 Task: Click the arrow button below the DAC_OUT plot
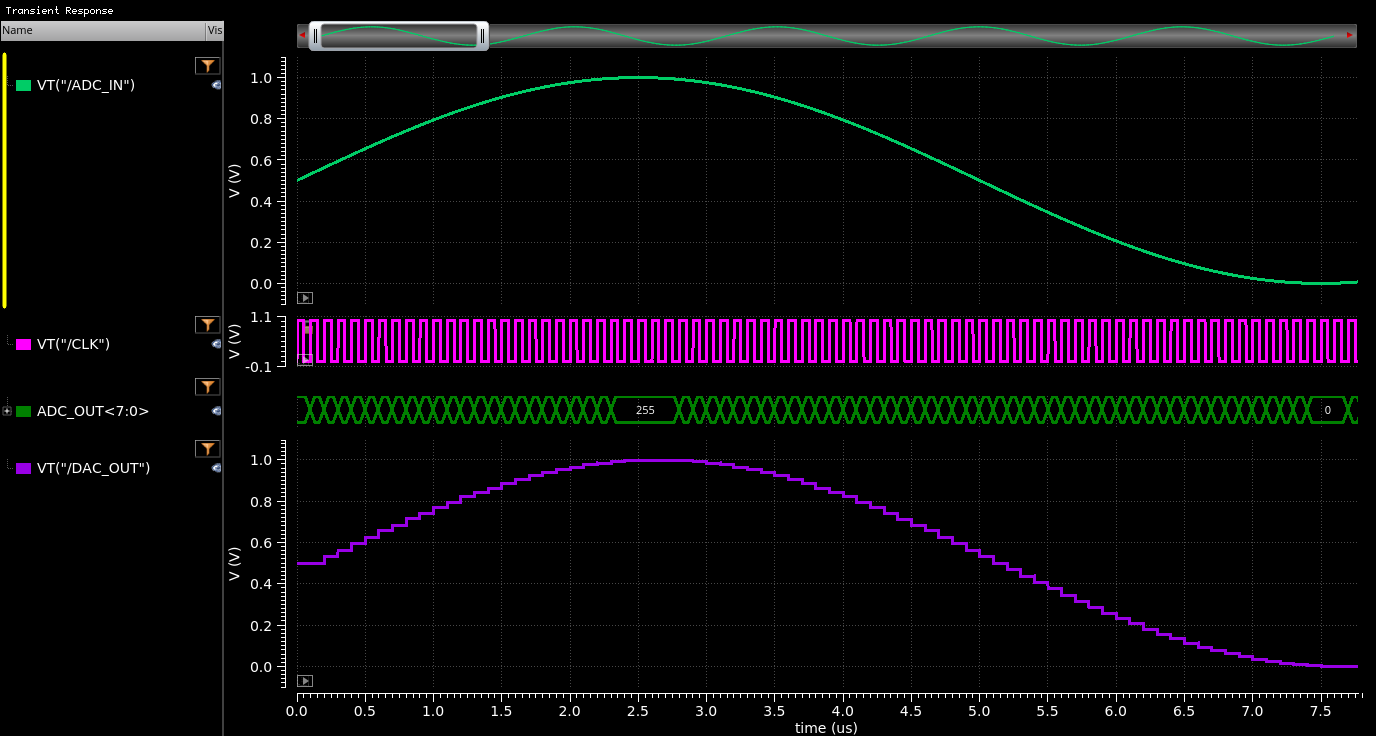(304, 680)
